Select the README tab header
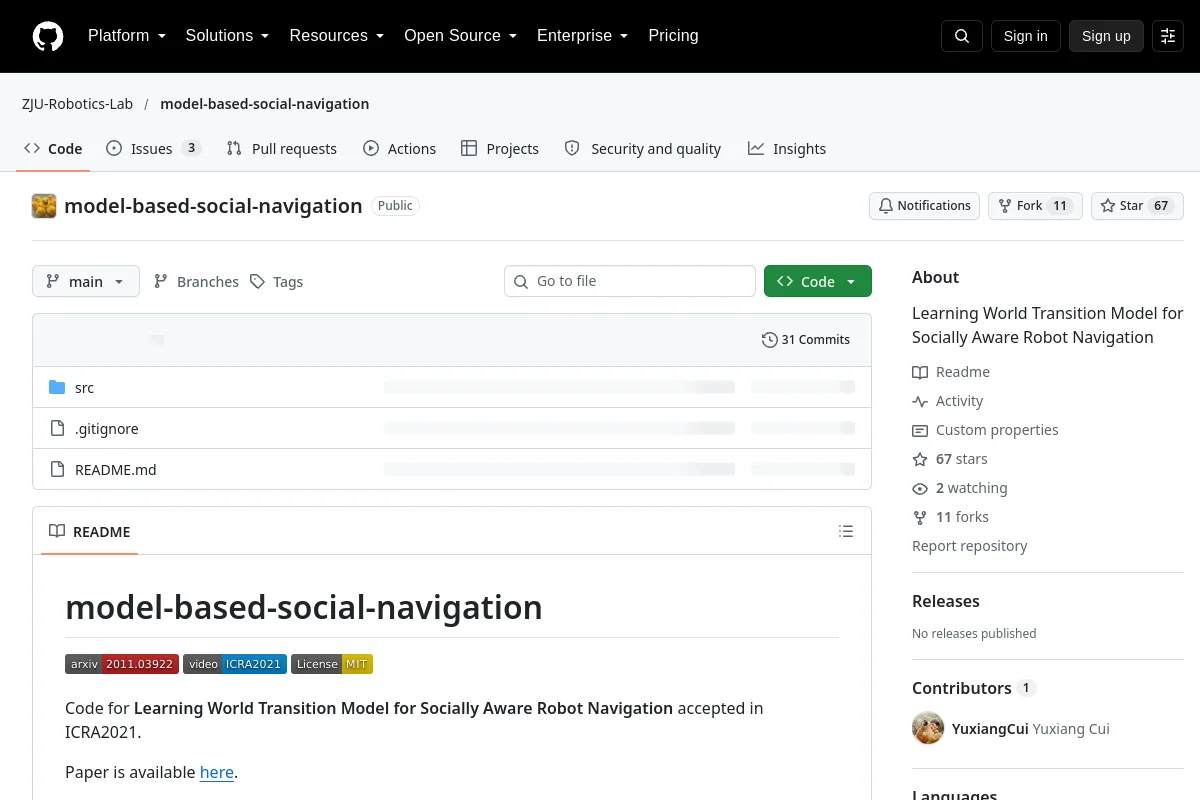This screenshot has width=1200, height=800. click(90, 532)
